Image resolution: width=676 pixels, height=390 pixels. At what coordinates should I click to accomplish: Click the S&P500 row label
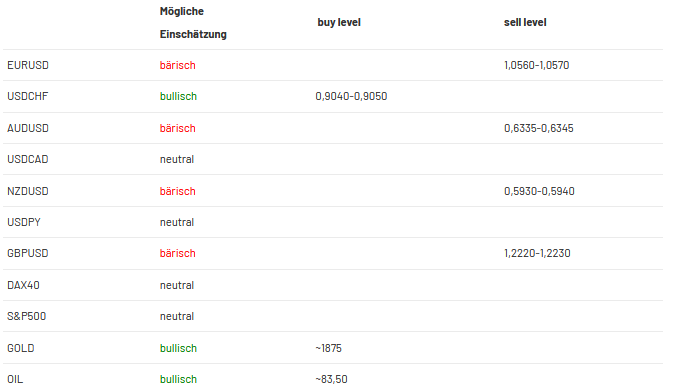27,316
